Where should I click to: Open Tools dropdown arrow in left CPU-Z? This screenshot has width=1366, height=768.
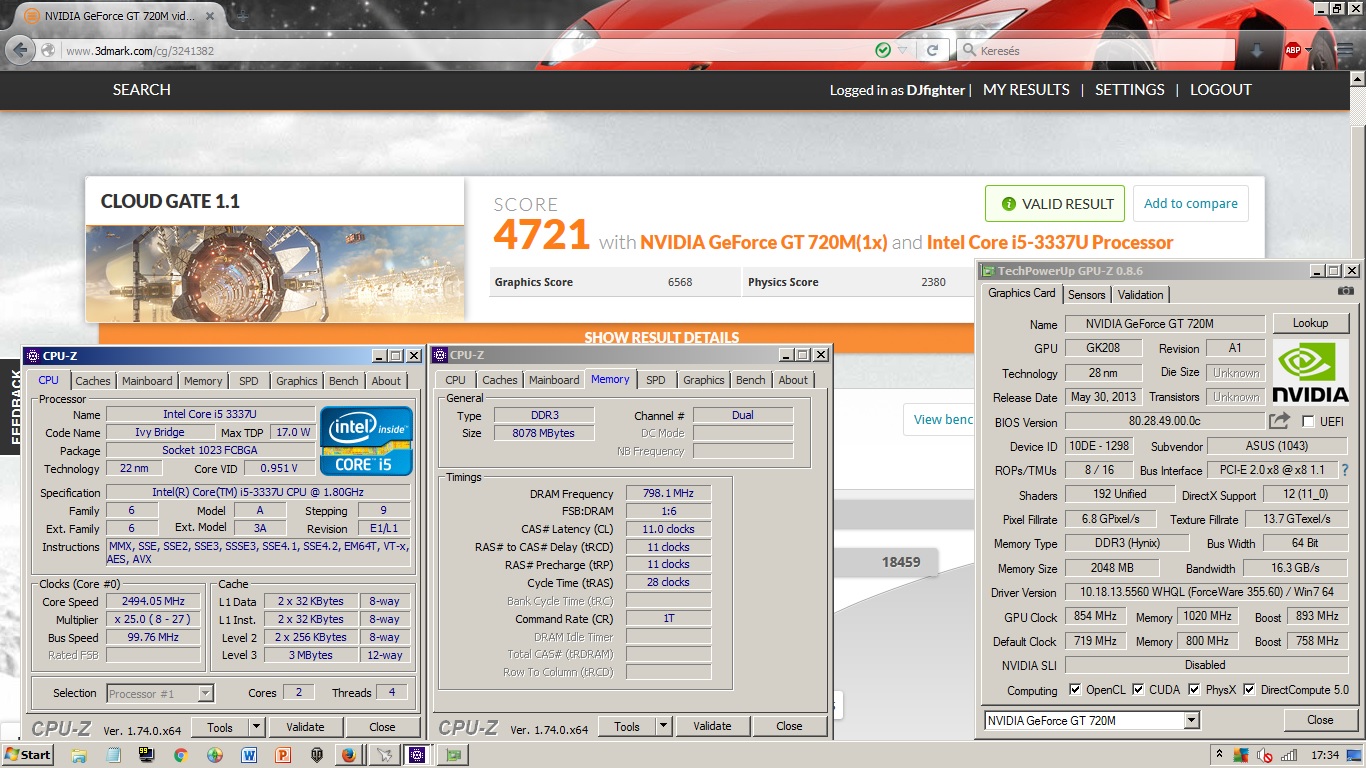(256, 727)
